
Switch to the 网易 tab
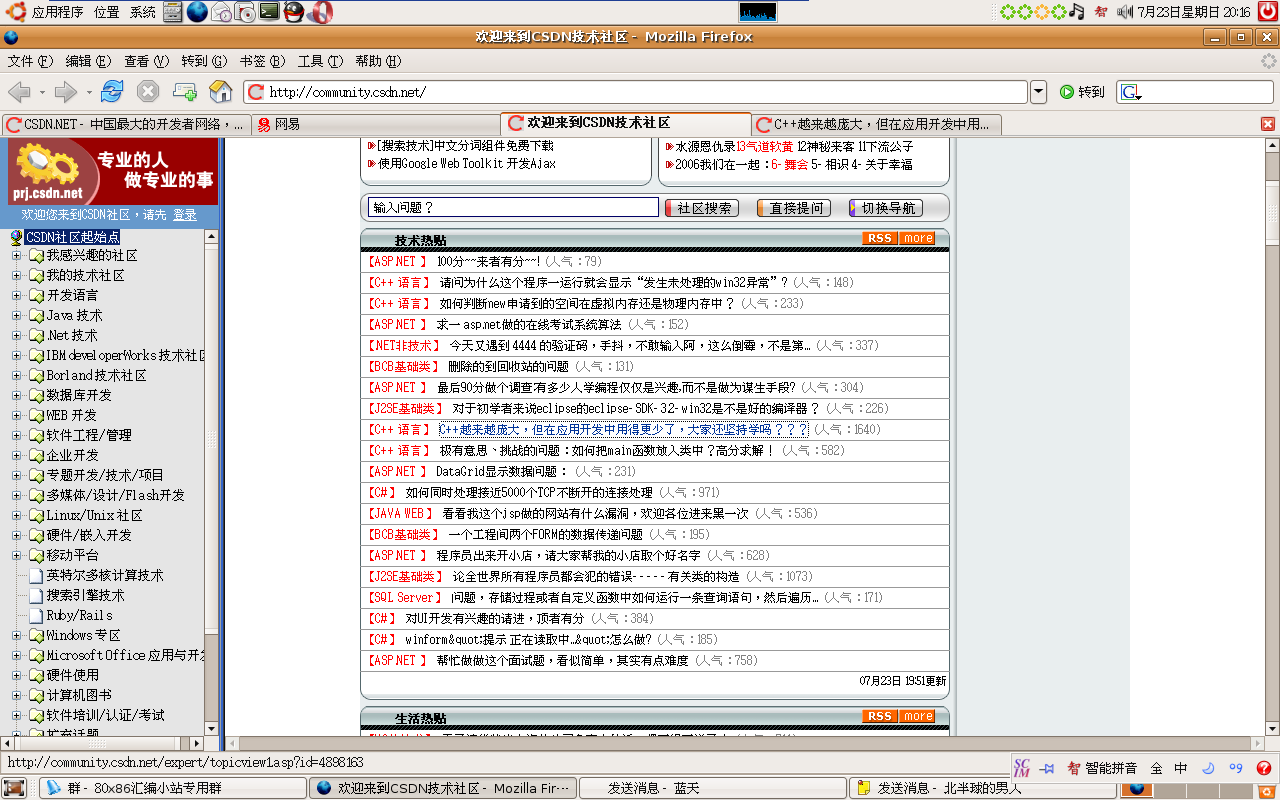pyautogui.click(x=375, y=124)
